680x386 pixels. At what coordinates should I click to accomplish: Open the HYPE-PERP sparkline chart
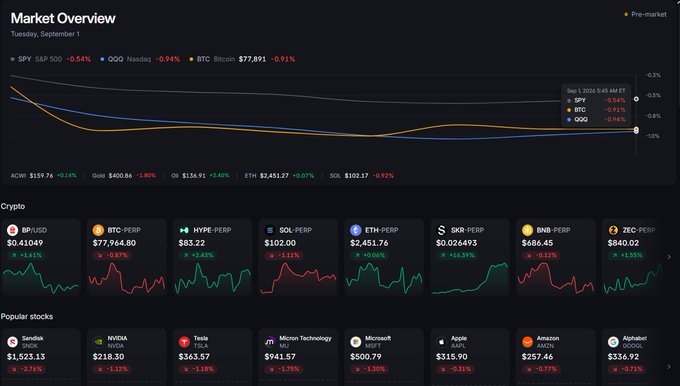pos(212,278)
